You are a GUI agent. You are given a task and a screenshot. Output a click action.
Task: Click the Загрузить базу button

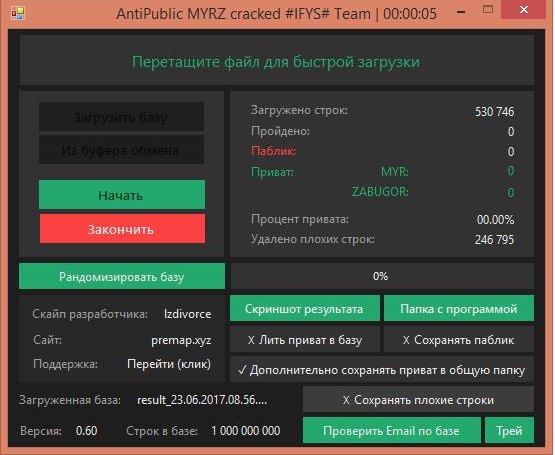coord(121,117)
